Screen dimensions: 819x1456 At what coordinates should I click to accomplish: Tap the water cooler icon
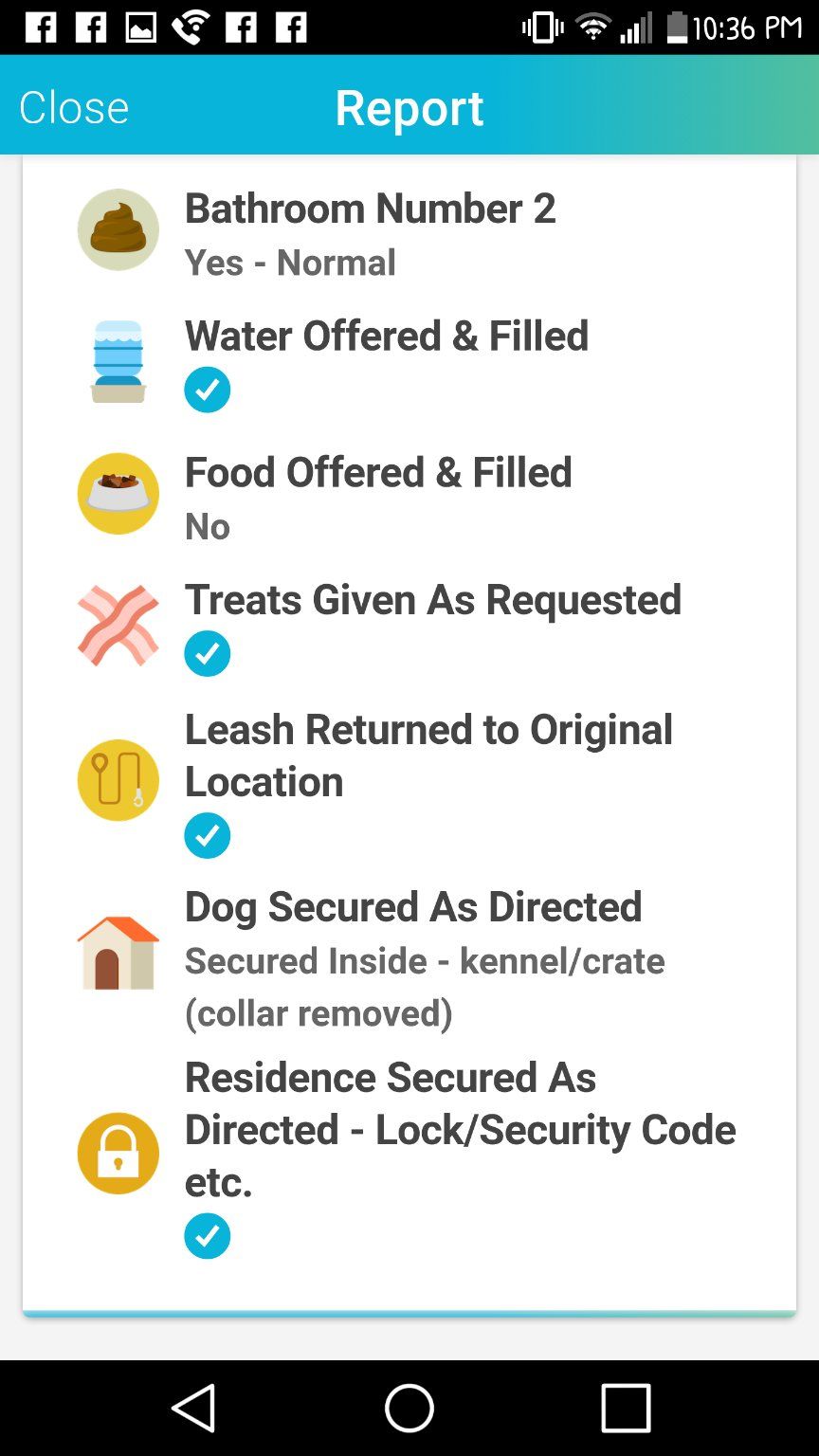click(x=118, y=361)
